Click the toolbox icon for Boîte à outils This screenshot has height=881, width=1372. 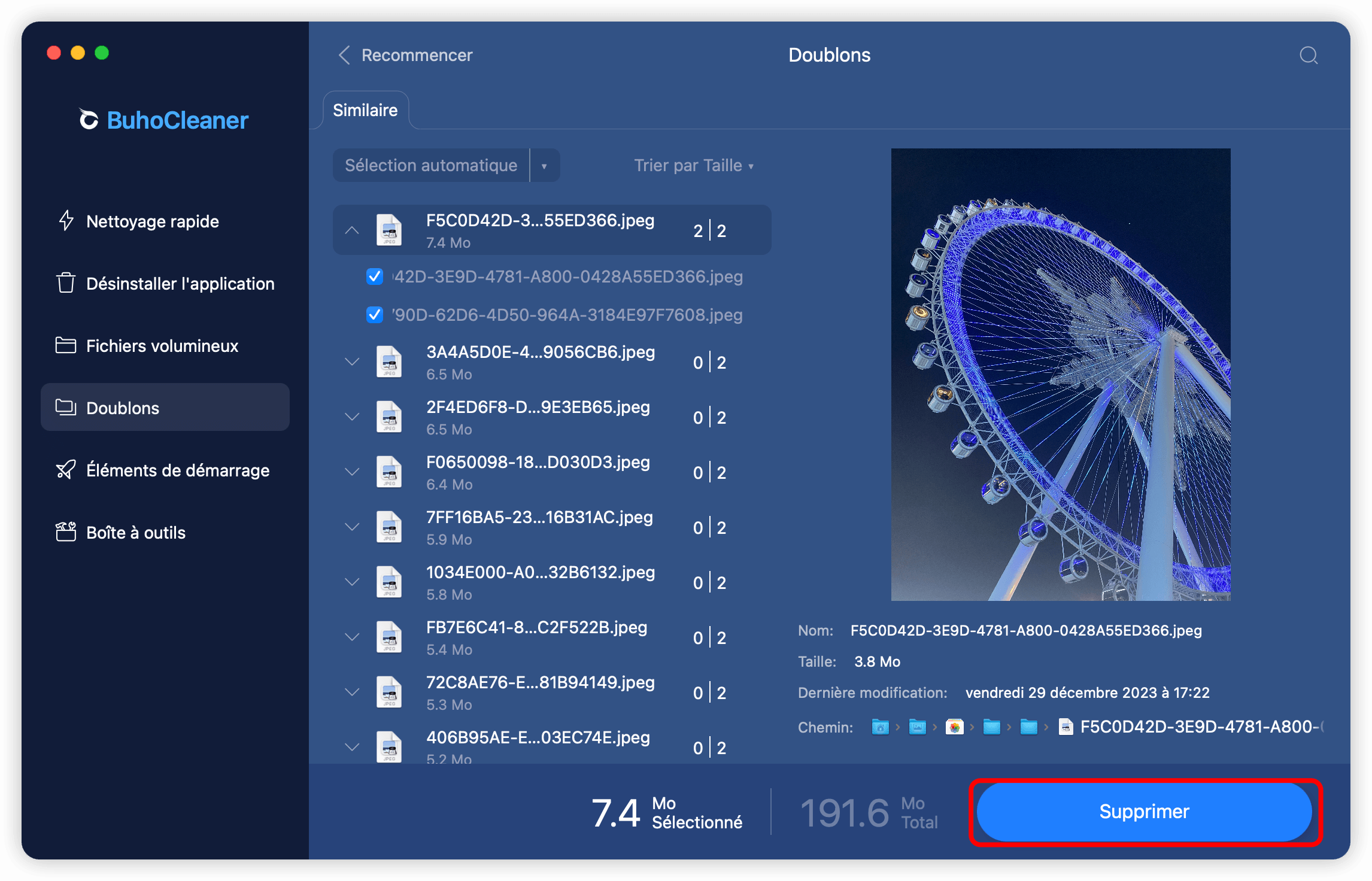coord(66,532)
